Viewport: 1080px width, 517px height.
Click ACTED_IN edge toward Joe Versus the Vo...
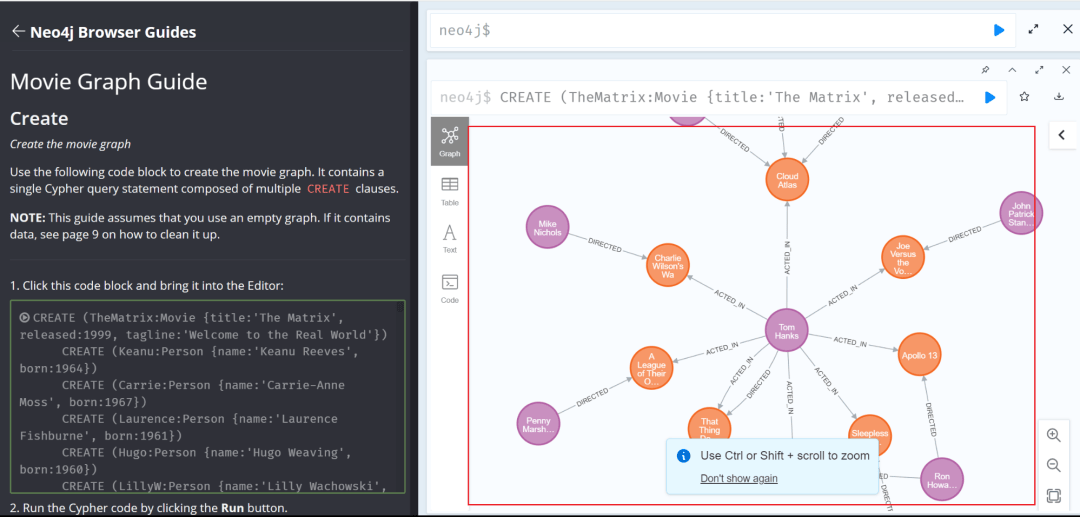(843, 295)
